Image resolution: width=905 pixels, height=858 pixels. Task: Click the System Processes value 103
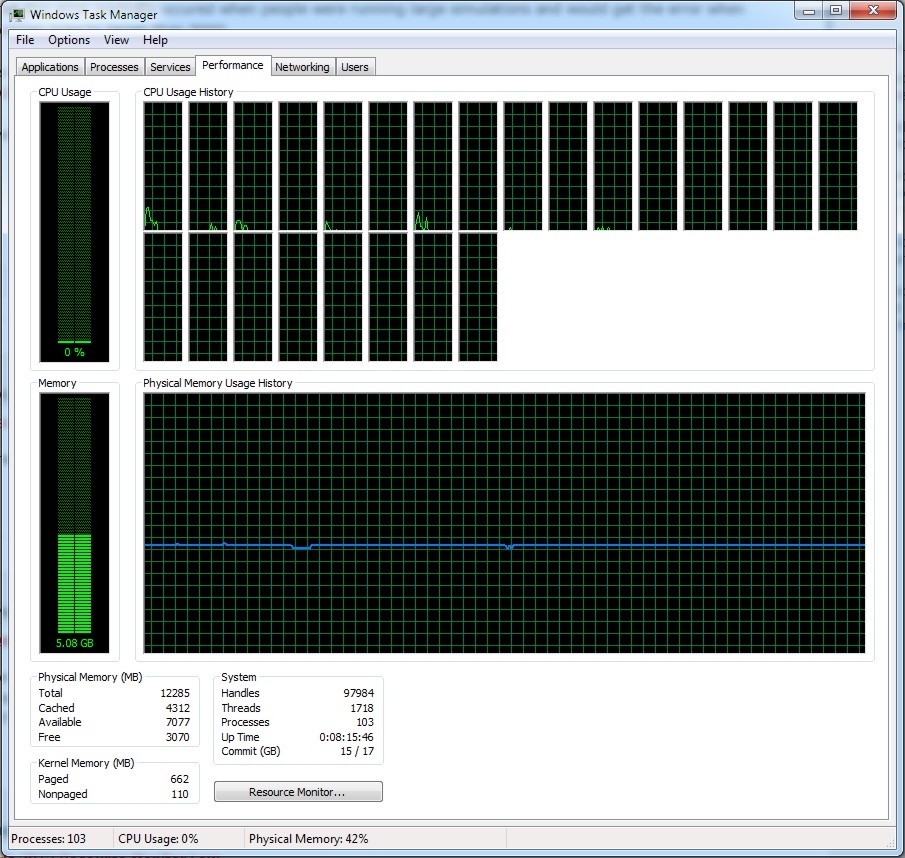click(365, 722)
